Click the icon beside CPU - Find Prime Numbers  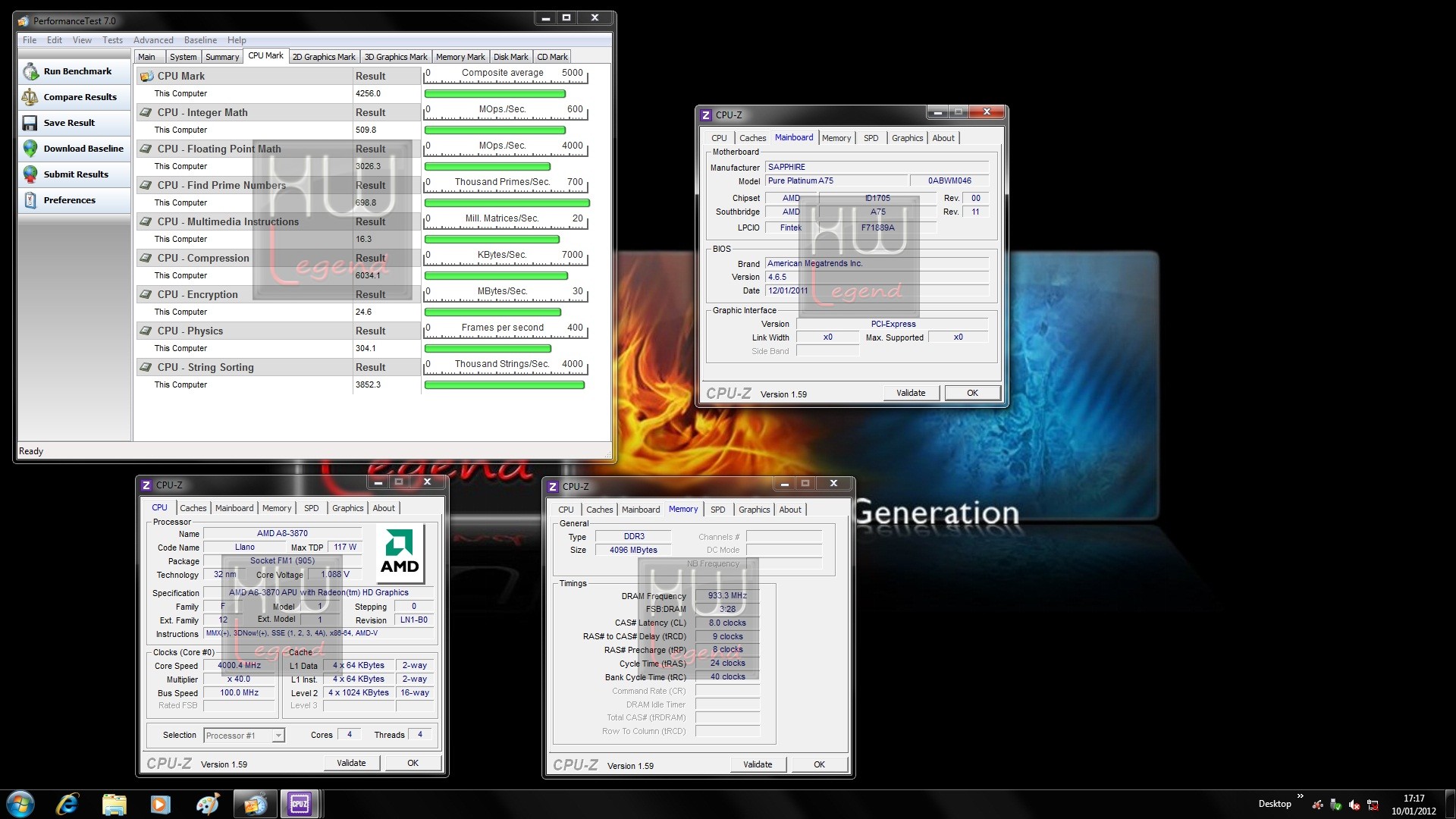tap(146, 185)
